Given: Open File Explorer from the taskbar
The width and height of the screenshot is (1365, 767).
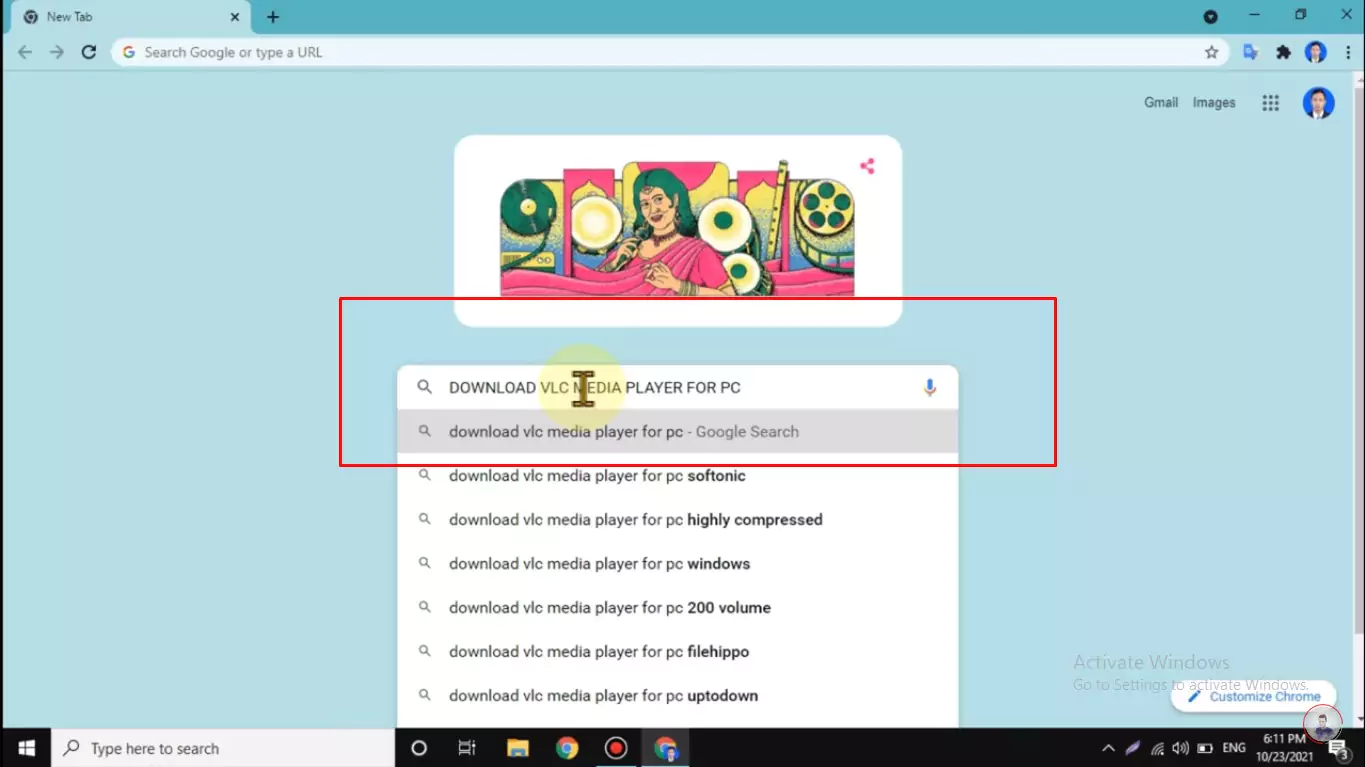Looking at the screenshot, I should pyautogui.click(x=517, y=748).
